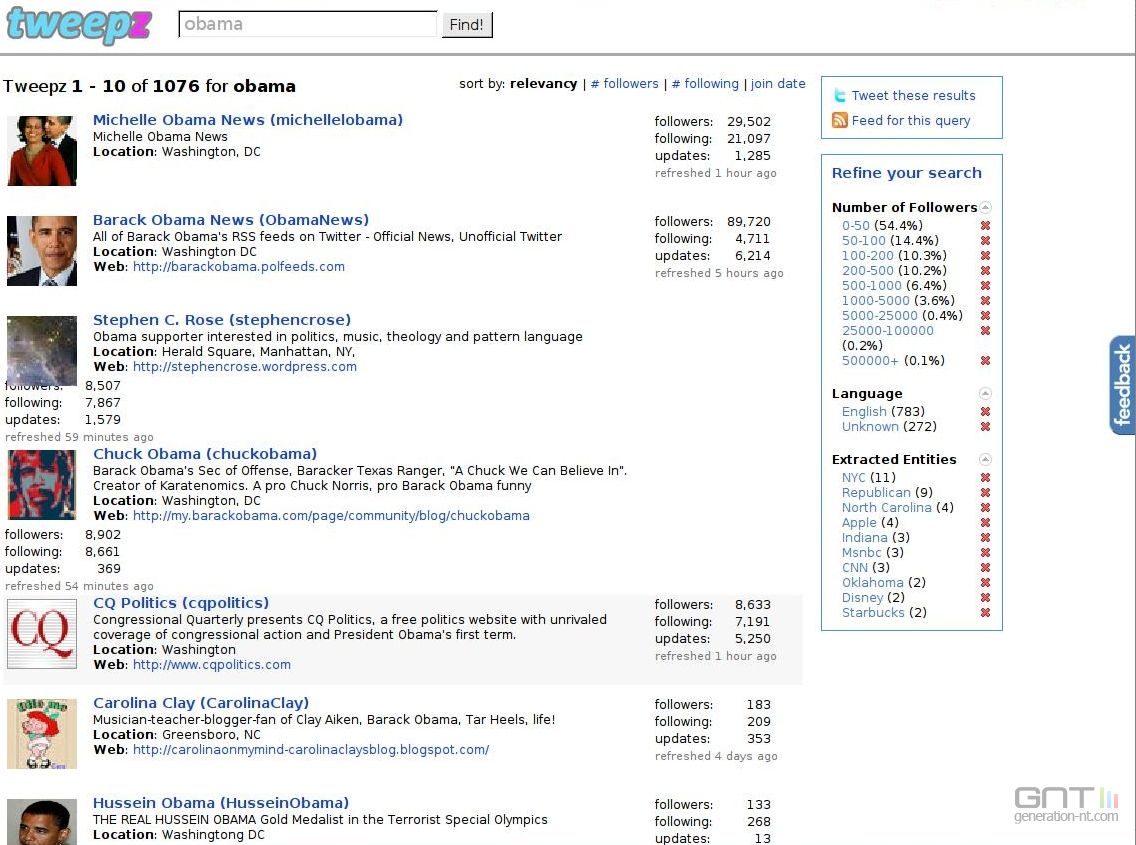The height and width of the screenshot is (845, 1136).
Task: Exclude the 500-1000 followers range
Action: [x=985, y=286]
